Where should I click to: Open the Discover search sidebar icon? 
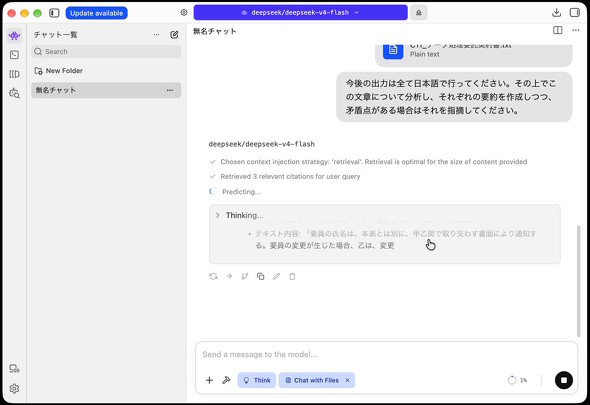click(14, 93)
